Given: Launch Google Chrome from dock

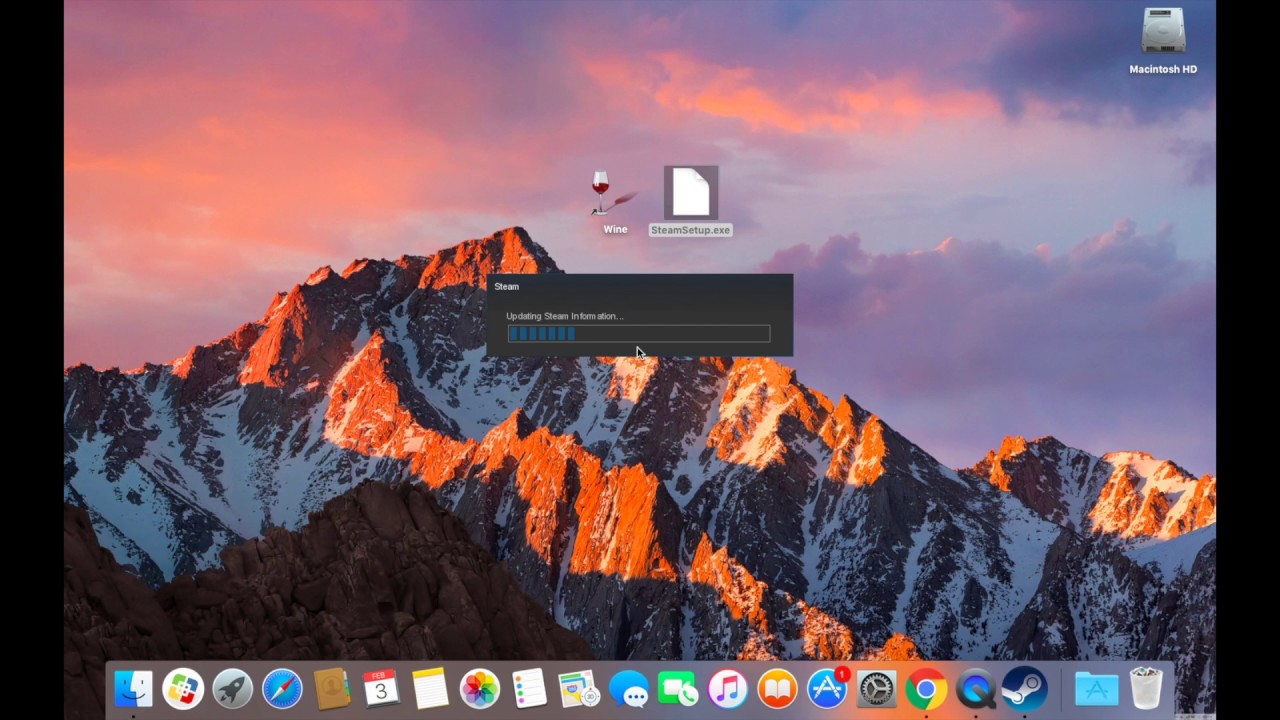Looking at the screenshot, I should click(926, 689).
